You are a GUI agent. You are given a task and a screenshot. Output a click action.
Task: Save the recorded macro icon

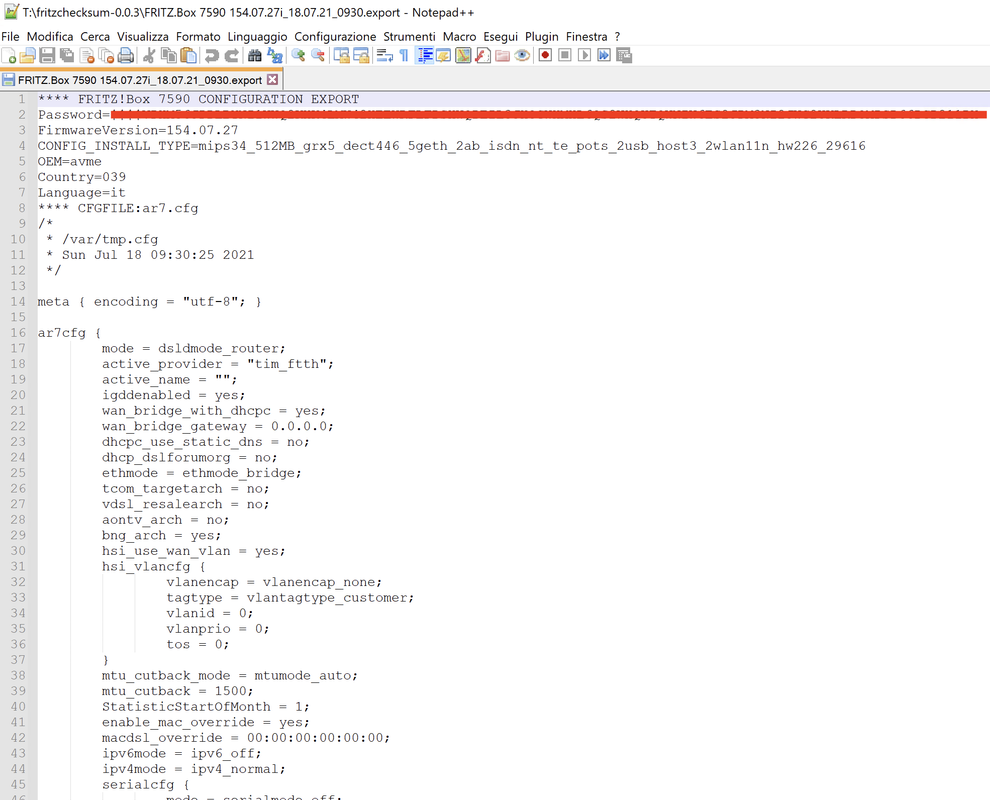tap(624, 56)
